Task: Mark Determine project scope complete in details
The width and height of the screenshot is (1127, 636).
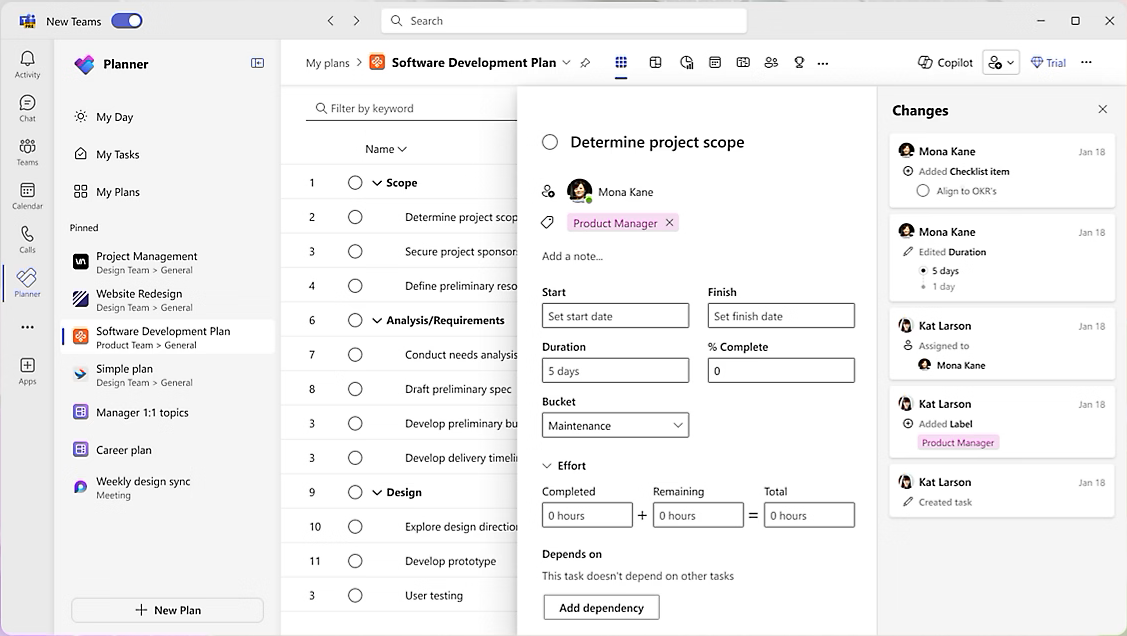Action: click(x=550, y=142)
